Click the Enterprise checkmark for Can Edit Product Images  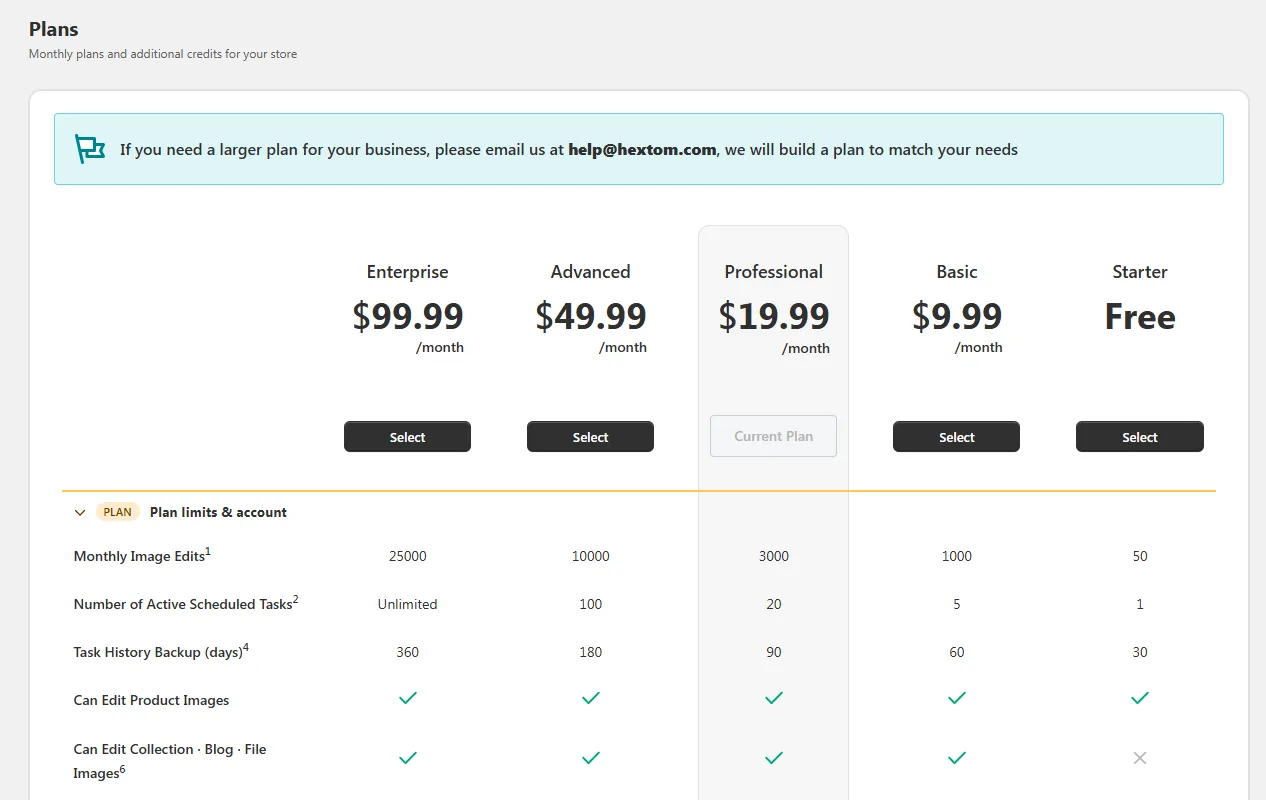click(407, 698)
